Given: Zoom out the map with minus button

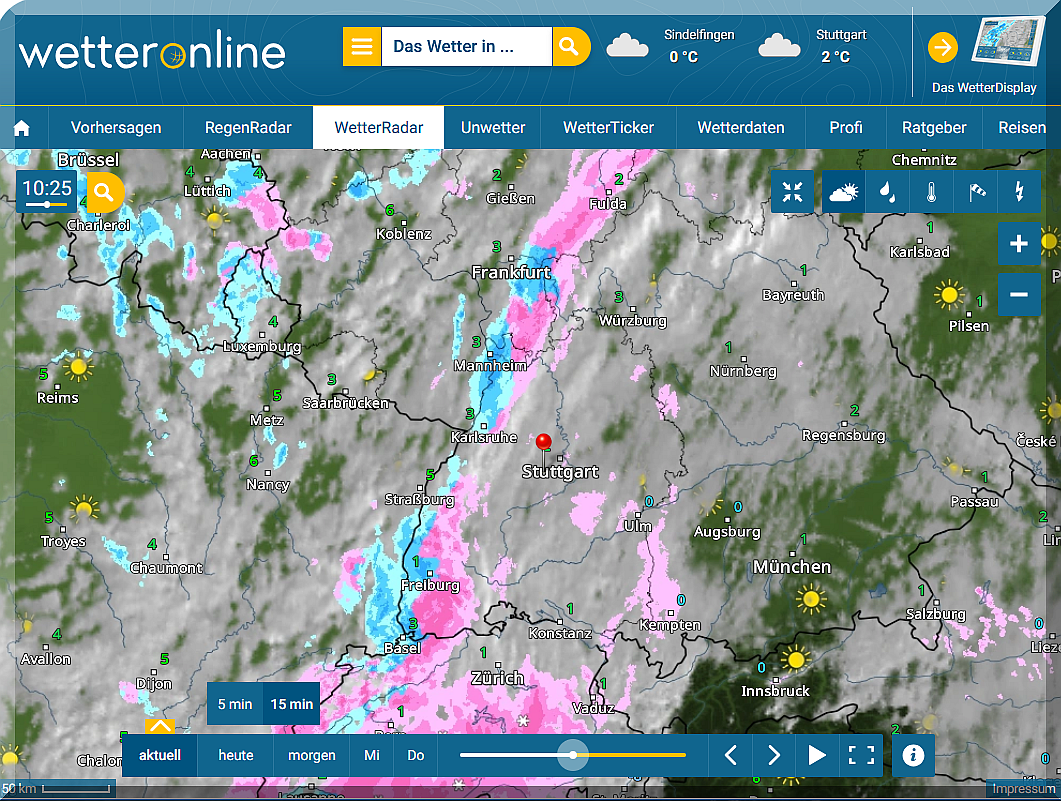Looking at the screenshot, I should pyautogui.click(x=1019, y=294).
